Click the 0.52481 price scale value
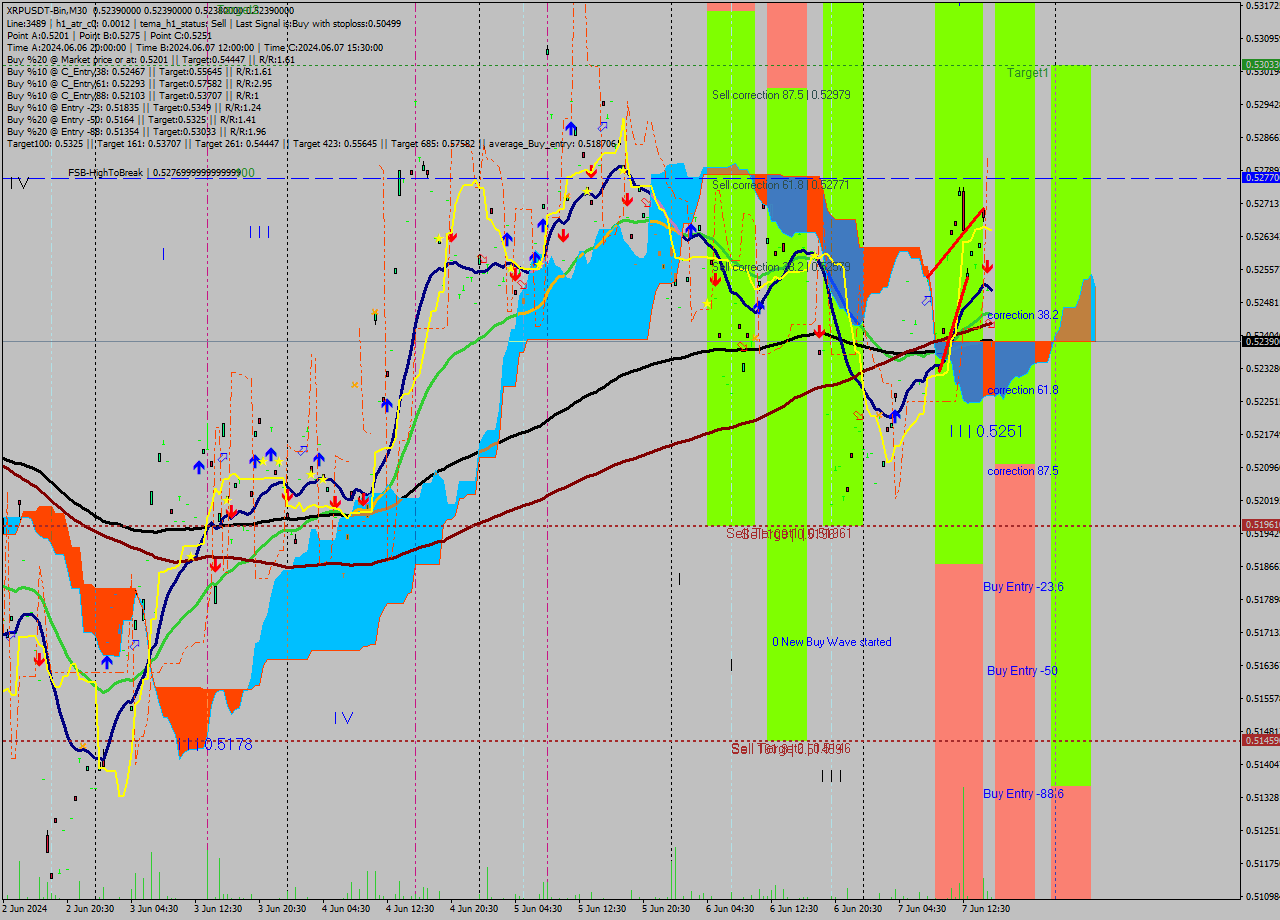 click(x=1262, y=302)
